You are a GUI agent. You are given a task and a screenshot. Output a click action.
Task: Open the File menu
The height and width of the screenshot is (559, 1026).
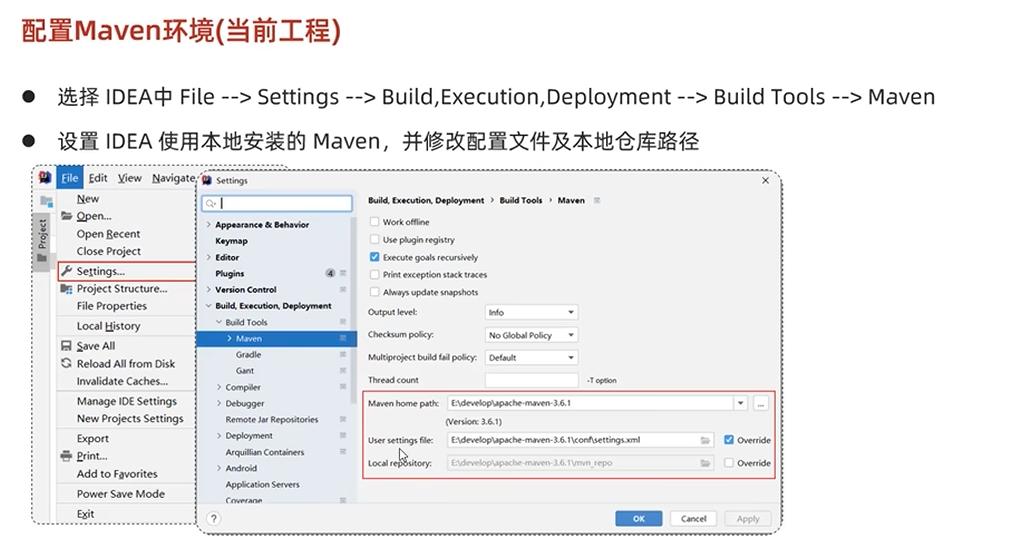coord(70,177)
